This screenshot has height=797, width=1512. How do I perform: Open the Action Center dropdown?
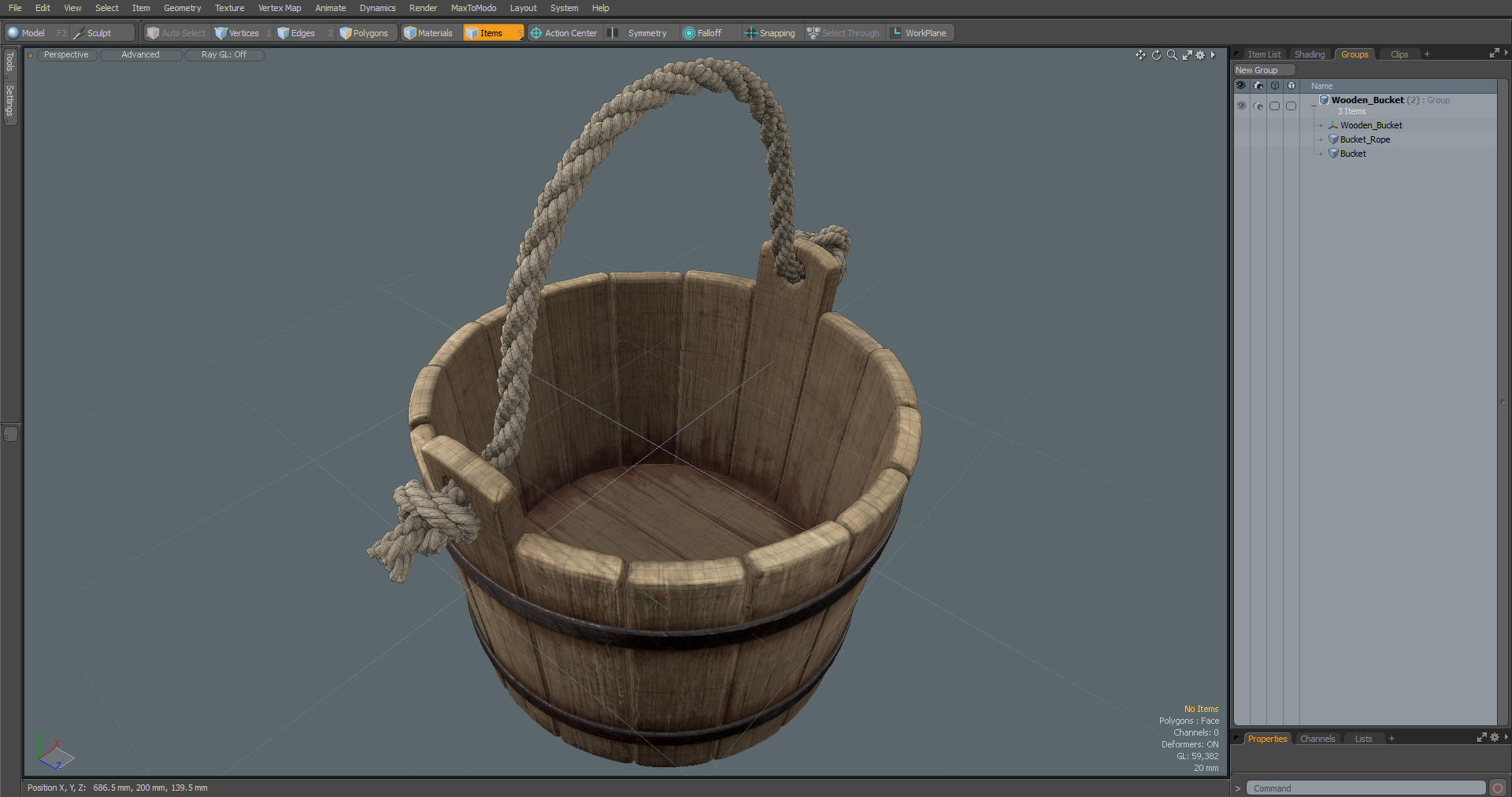pos(564,33)
